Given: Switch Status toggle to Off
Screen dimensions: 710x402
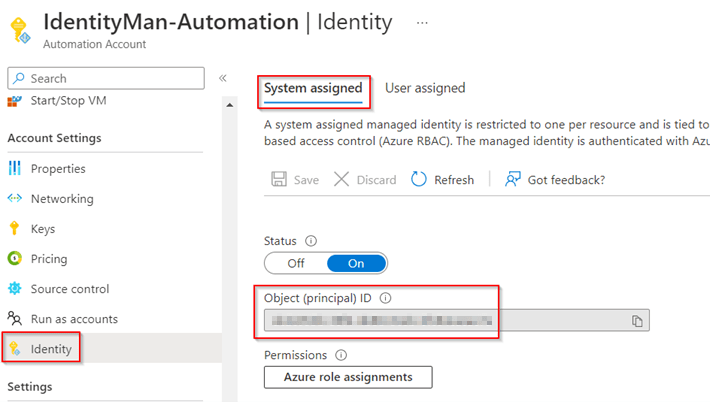Looking at the screenshot, I should pyautogui.click(x=296, y=263).
